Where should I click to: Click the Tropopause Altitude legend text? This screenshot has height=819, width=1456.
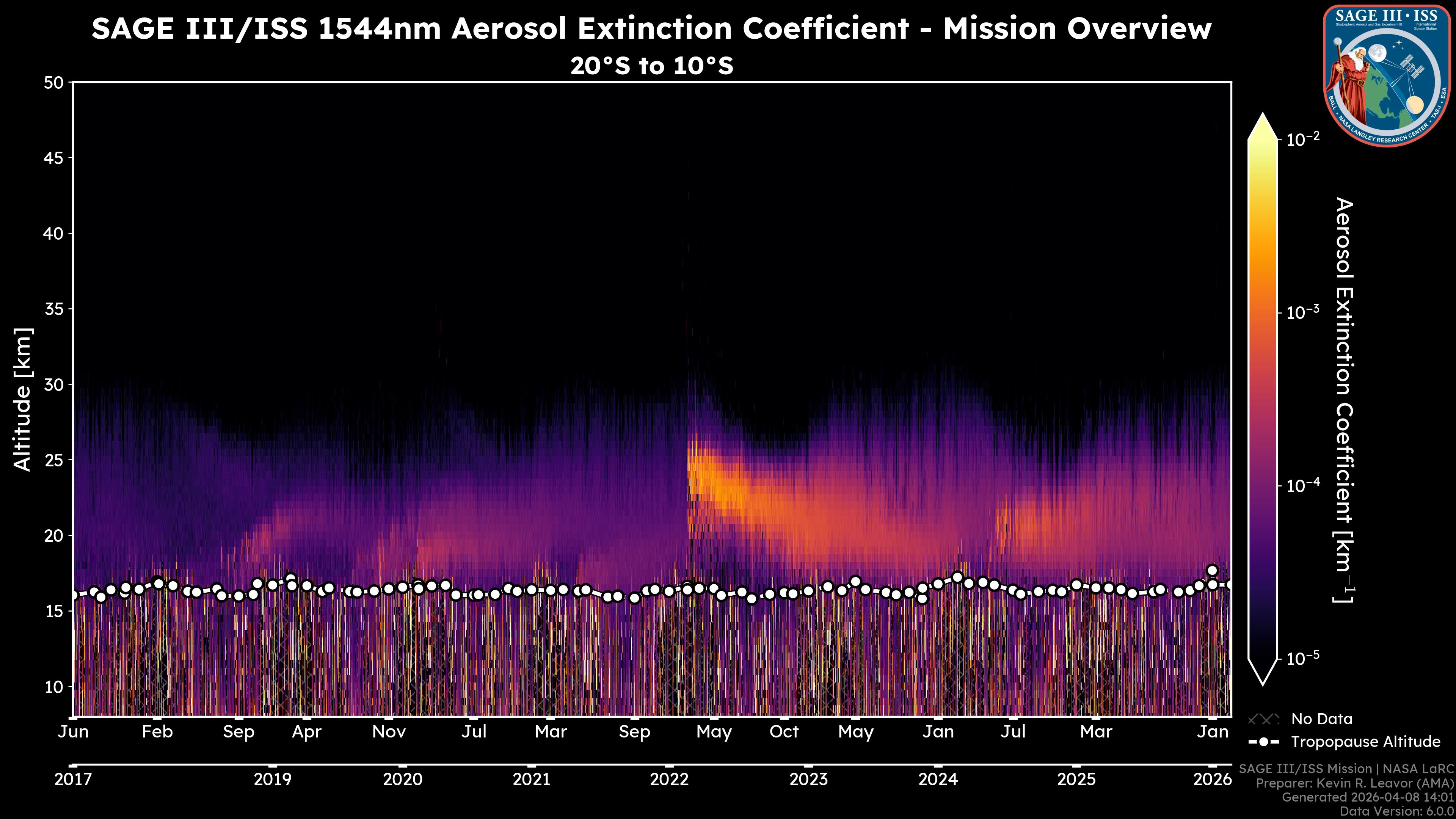point(1365,742)
